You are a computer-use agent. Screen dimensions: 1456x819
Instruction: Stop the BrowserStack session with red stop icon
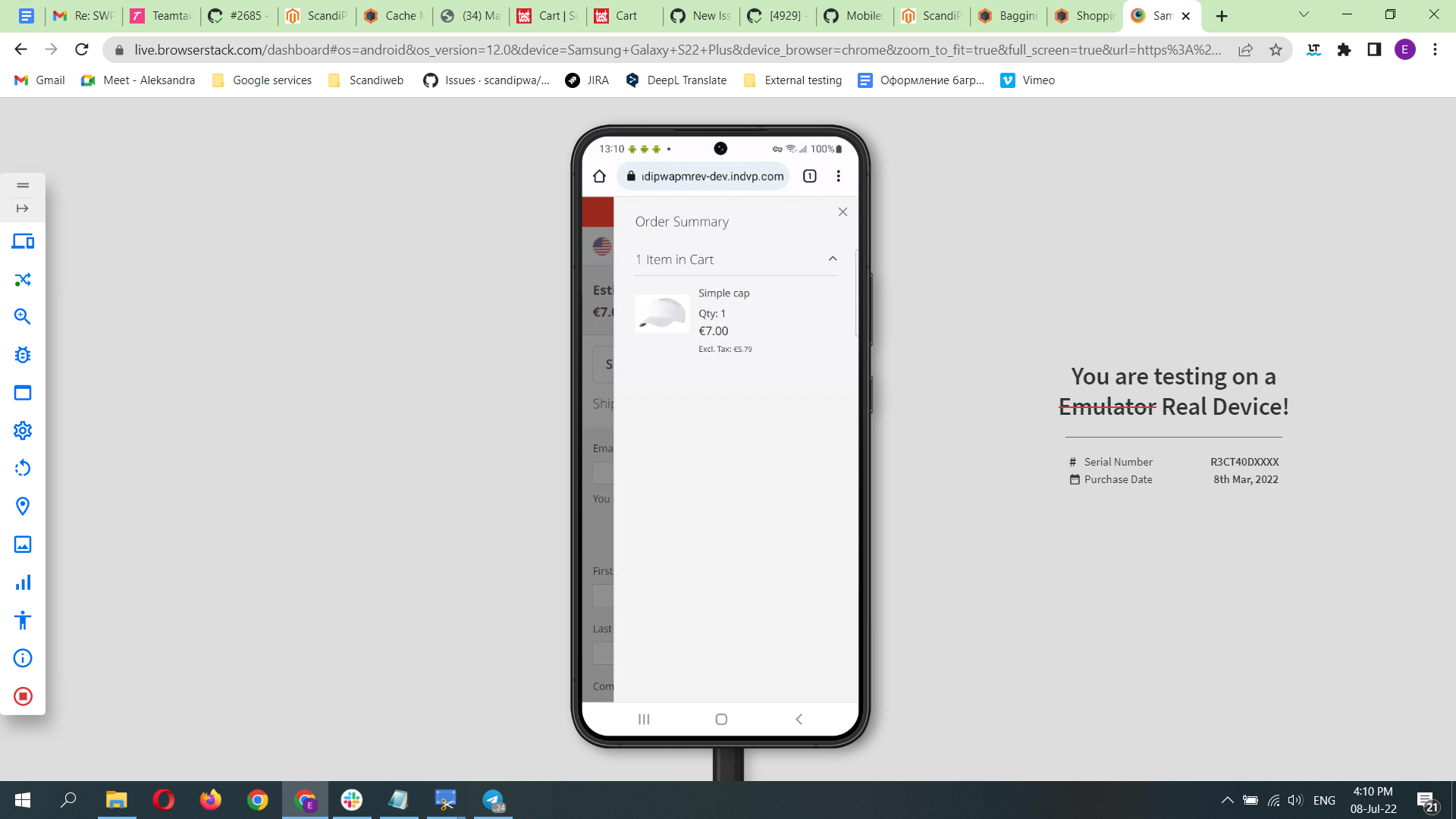click(x=23, y=696)
